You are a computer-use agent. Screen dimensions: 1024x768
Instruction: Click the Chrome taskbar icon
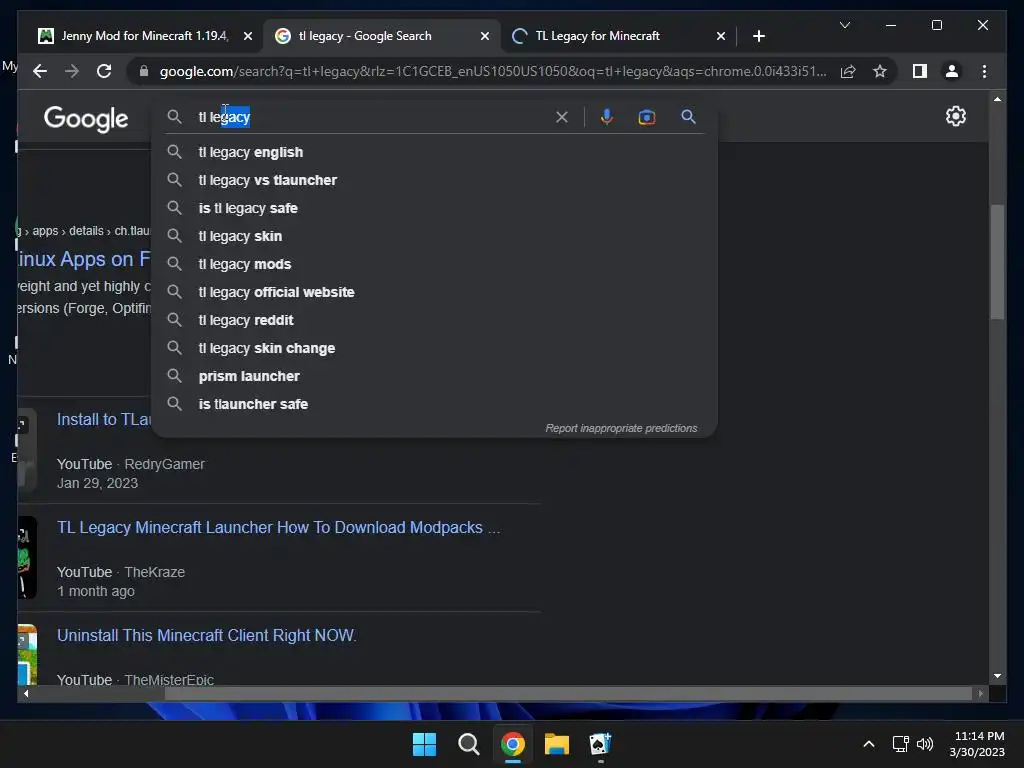(513, 744)
